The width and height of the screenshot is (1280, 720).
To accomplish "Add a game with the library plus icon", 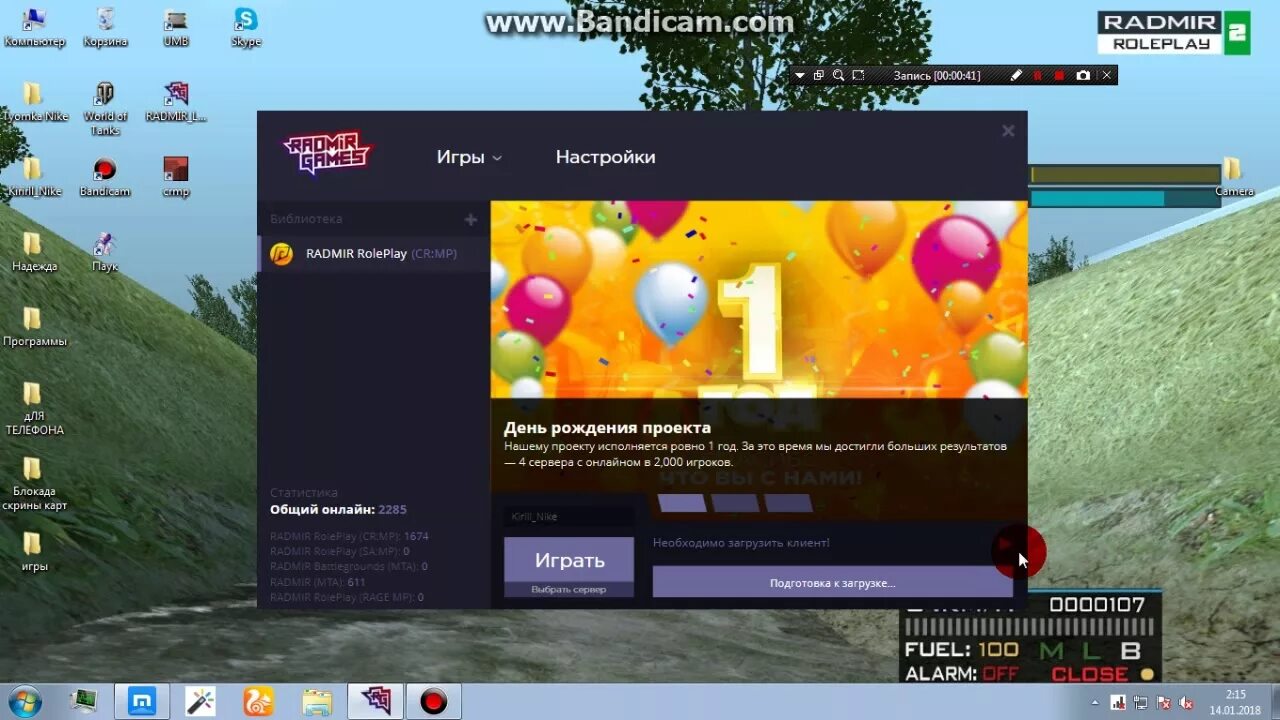I will pyautogui.click(x=471, y=219).
